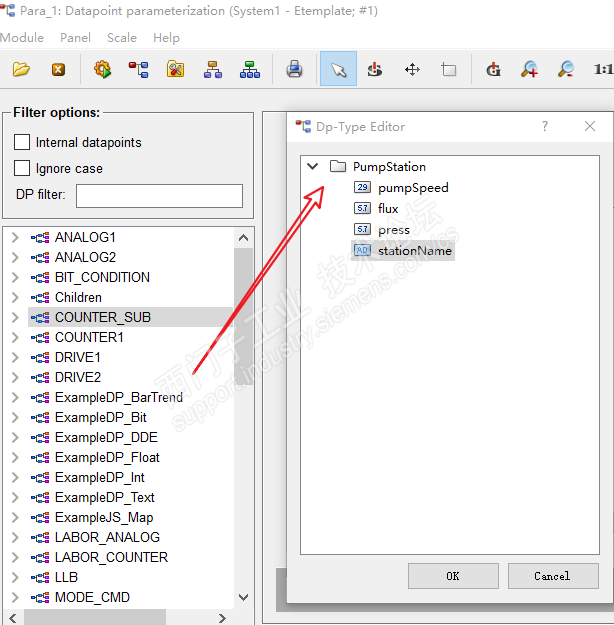The image size is (614, 625).
Task: Click the rectangle frame toolbar icon
Action: click(x=449, y=70)
